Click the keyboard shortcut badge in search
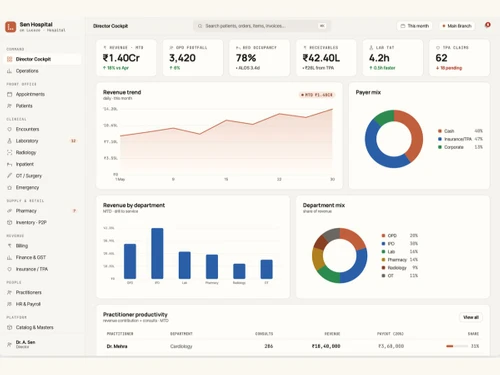500x375 pixels. 322,26
